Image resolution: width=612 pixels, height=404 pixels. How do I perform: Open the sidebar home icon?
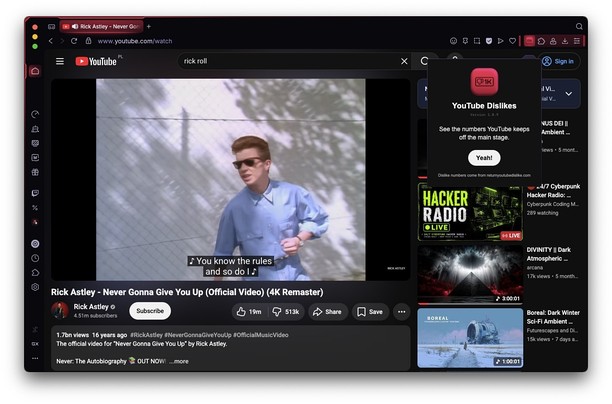tap(35, 71)
